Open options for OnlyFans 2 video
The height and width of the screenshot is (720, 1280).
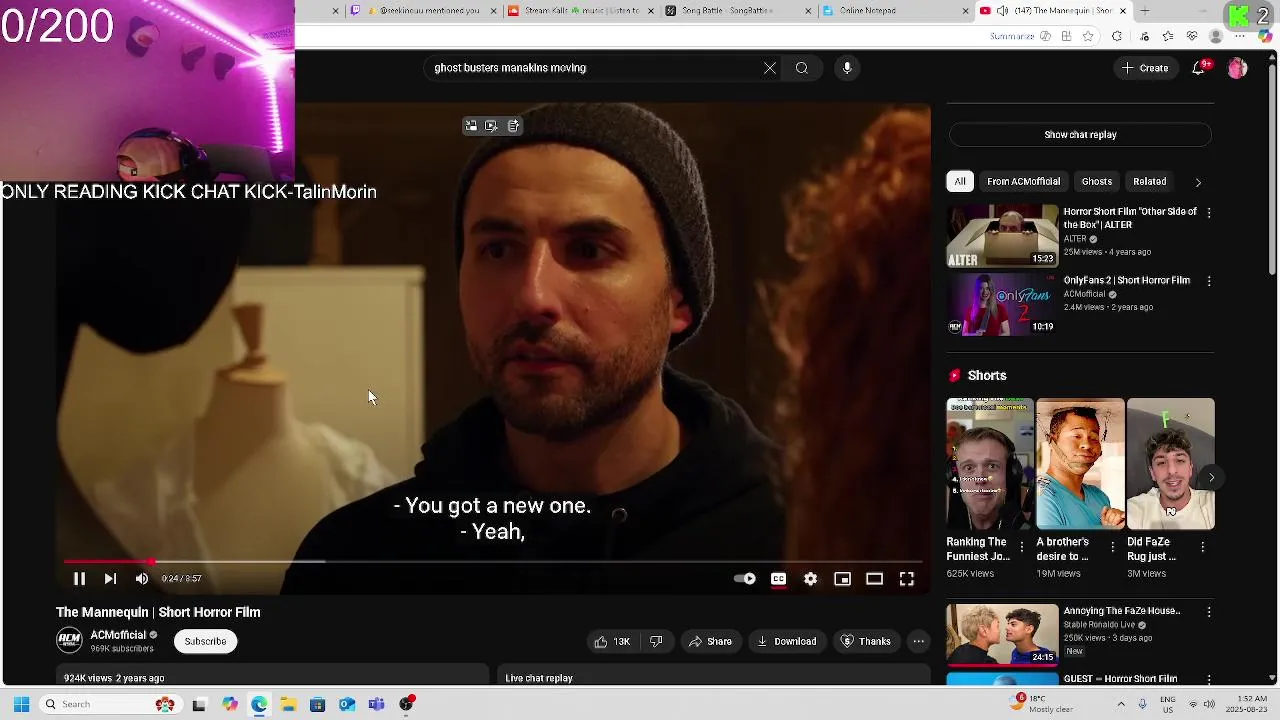(x=1209, y=281)
